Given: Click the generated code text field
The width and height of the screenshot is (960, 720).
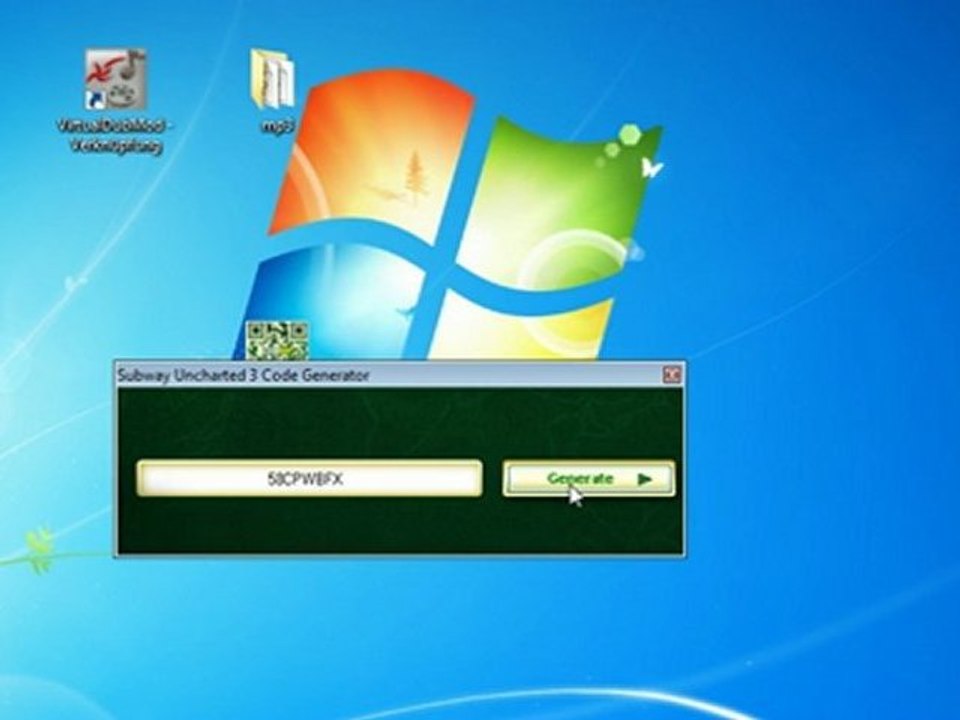Looking at the screenshot, I should (309, 478).
